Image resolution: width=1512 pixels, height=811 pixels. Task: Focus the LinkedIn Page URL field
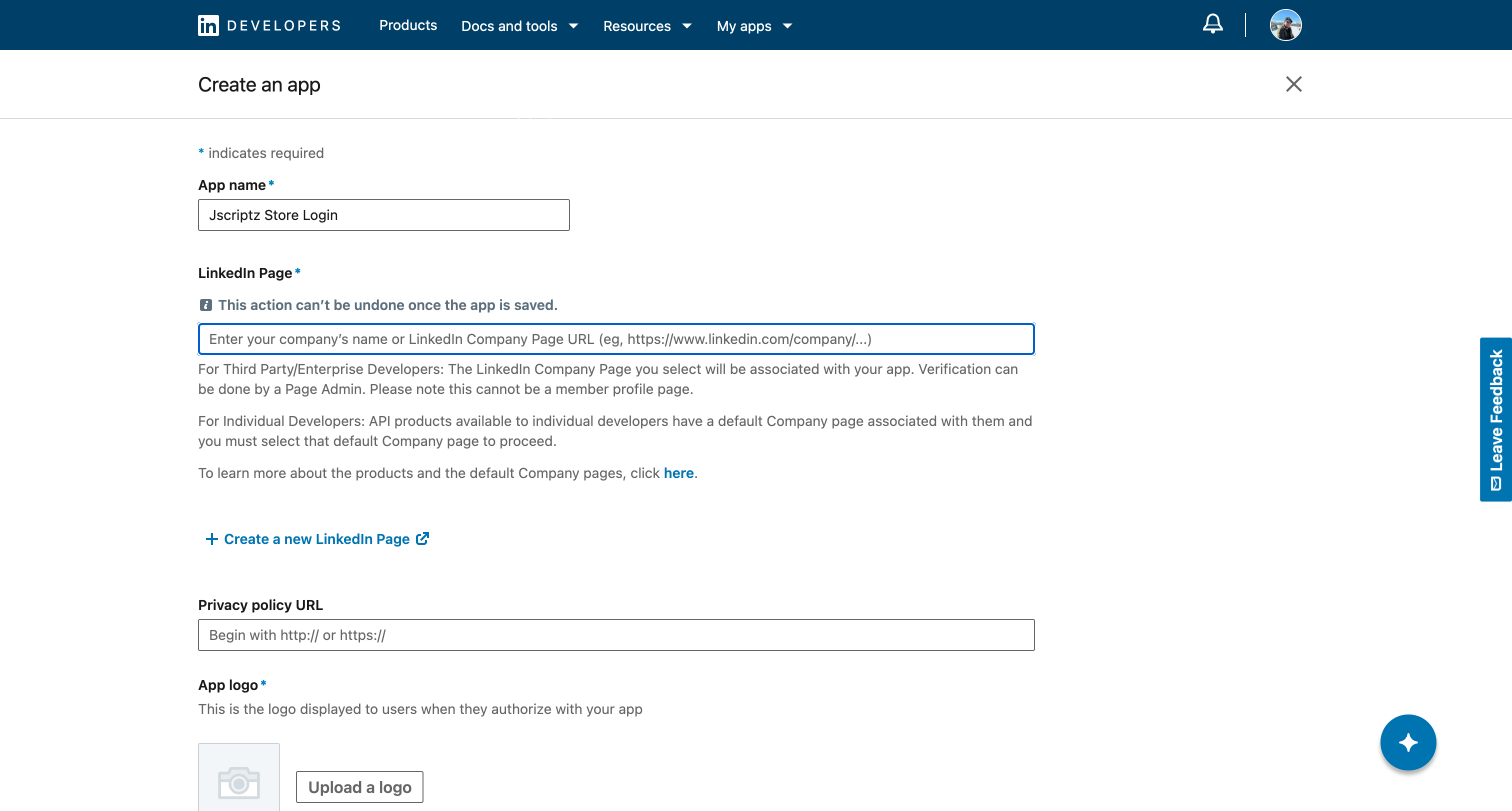615,338
